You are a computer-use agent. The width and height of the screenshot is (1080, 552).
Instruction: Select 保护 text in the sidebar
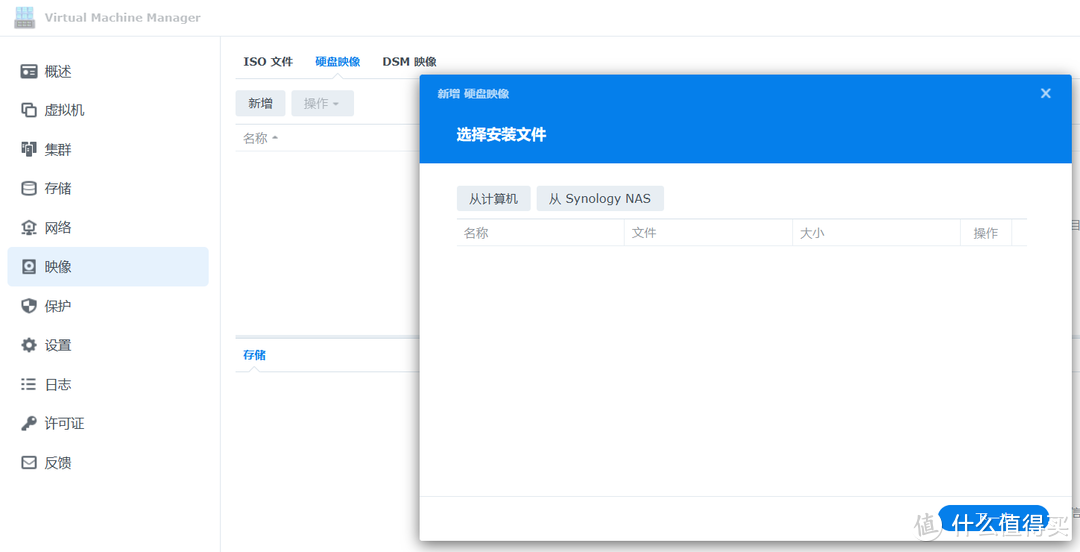coord(58,306)
